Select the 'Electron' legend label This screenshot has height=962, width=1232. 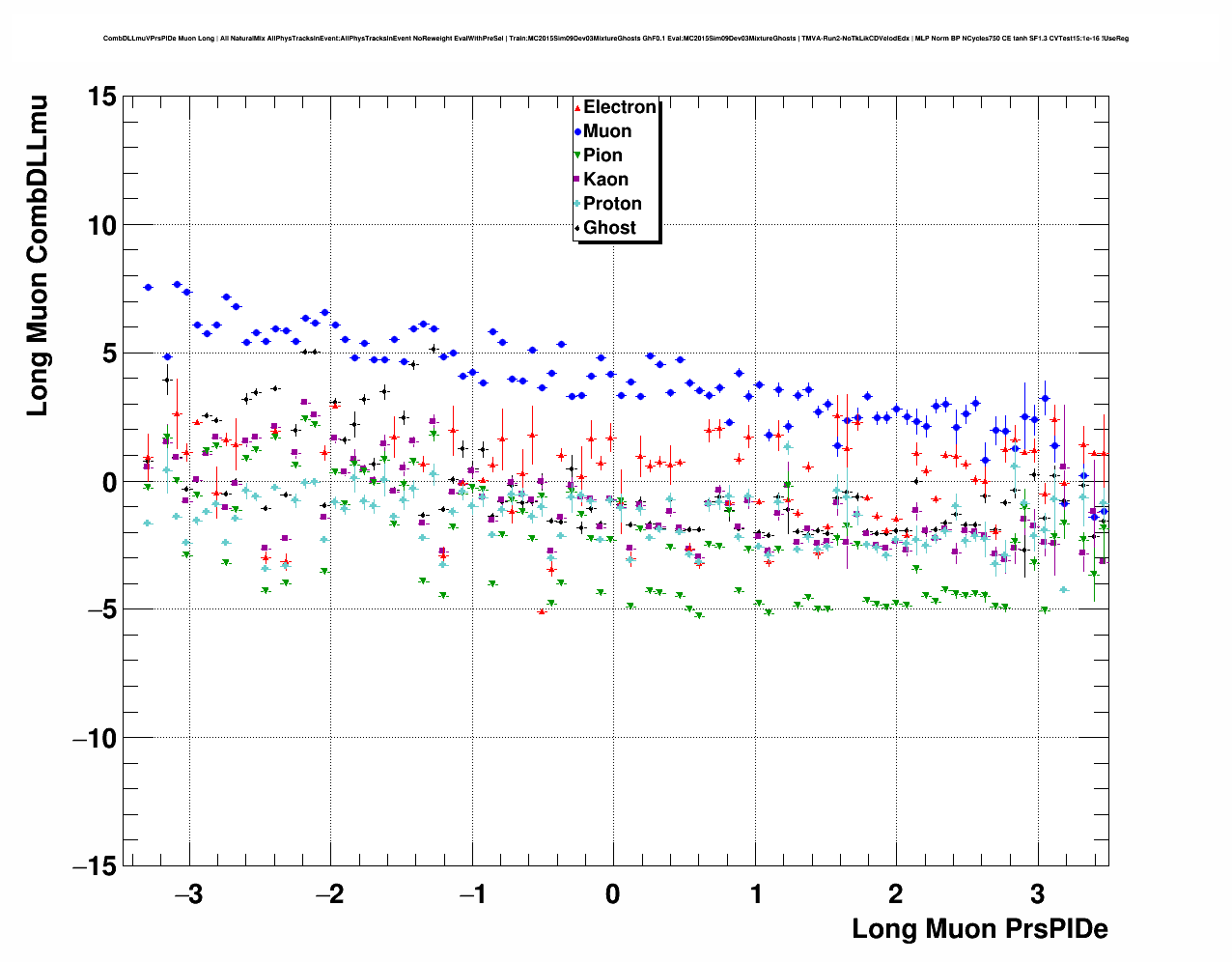[620, 107]
